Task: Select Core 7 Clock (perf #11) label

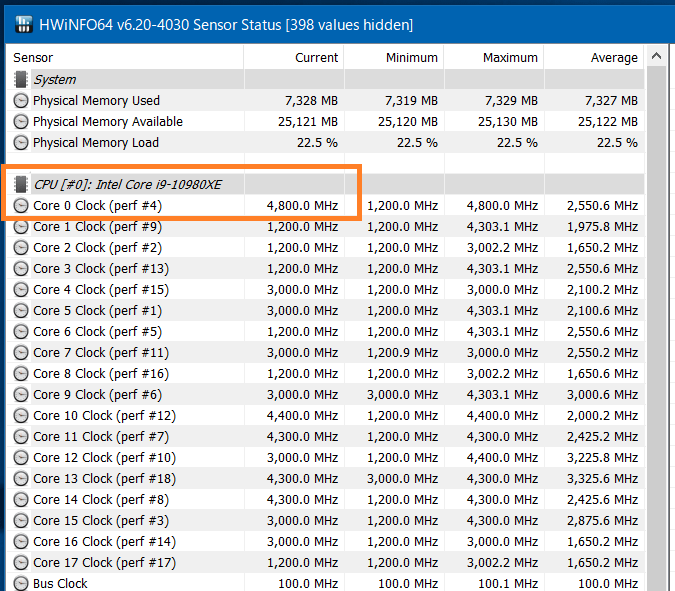Action: click(101, 353)
